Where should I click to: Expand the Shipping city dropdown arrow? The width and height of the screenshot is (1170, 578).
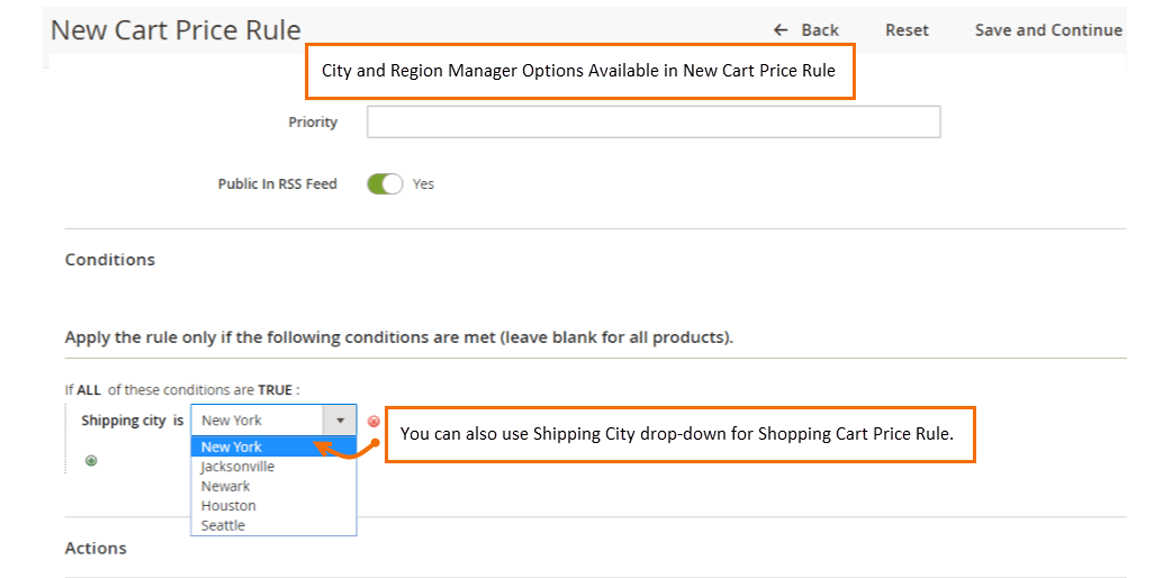(340, 421)
